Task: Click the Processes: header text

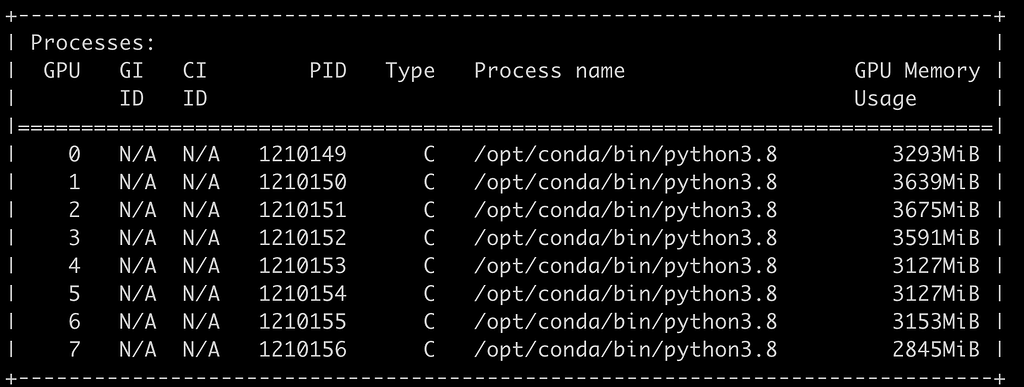Action: click(93, 43)
